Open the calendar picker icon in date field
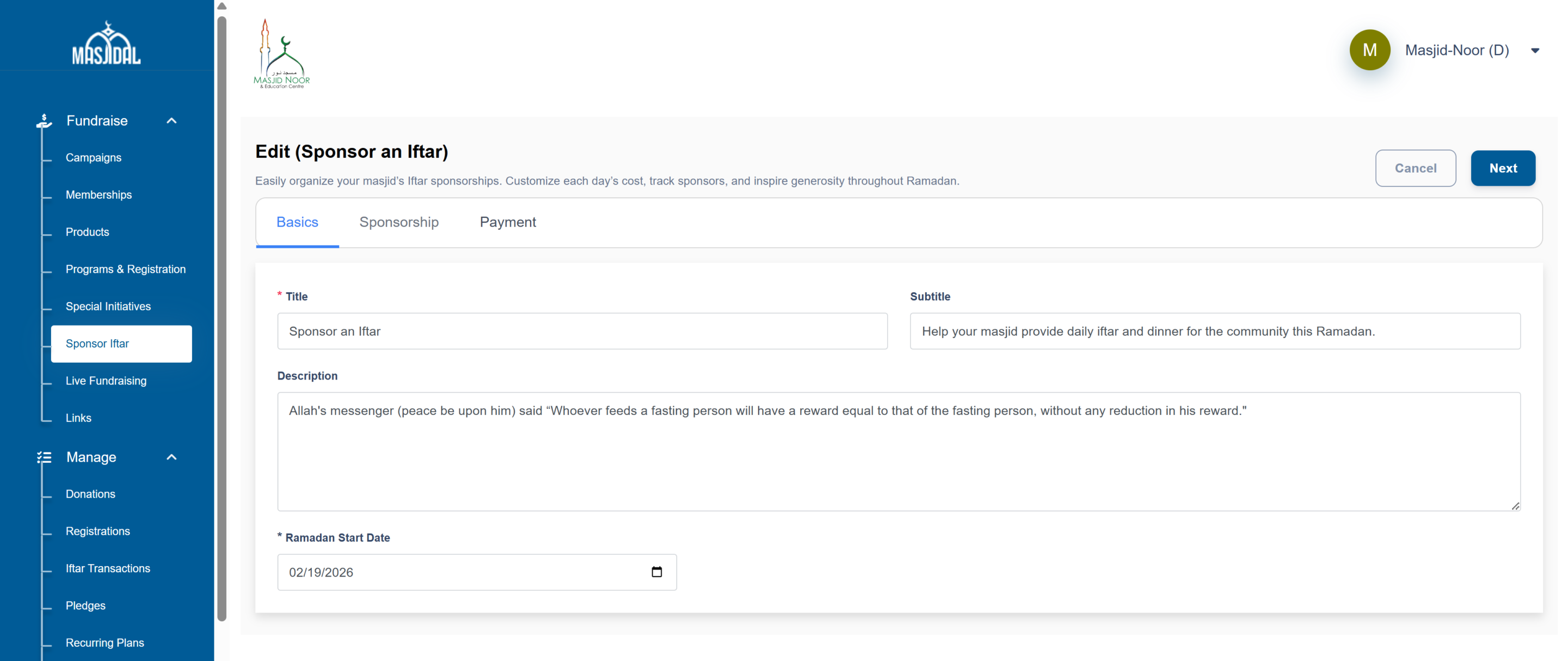The image size is (1568, 661). [x=656, y=572]
